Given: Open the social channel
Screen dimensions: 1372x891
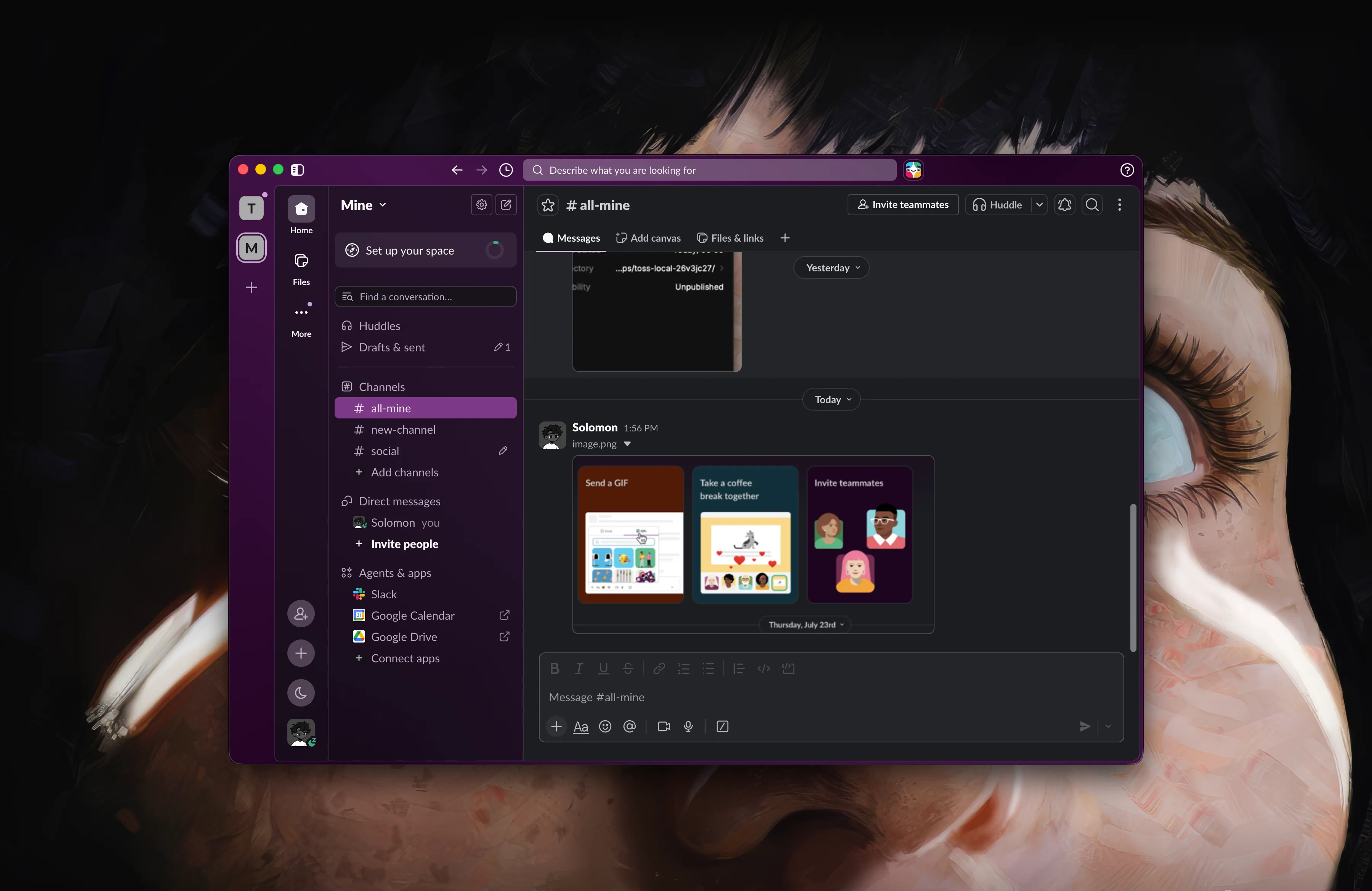Looking at the screenshot, I should (425, 451).
